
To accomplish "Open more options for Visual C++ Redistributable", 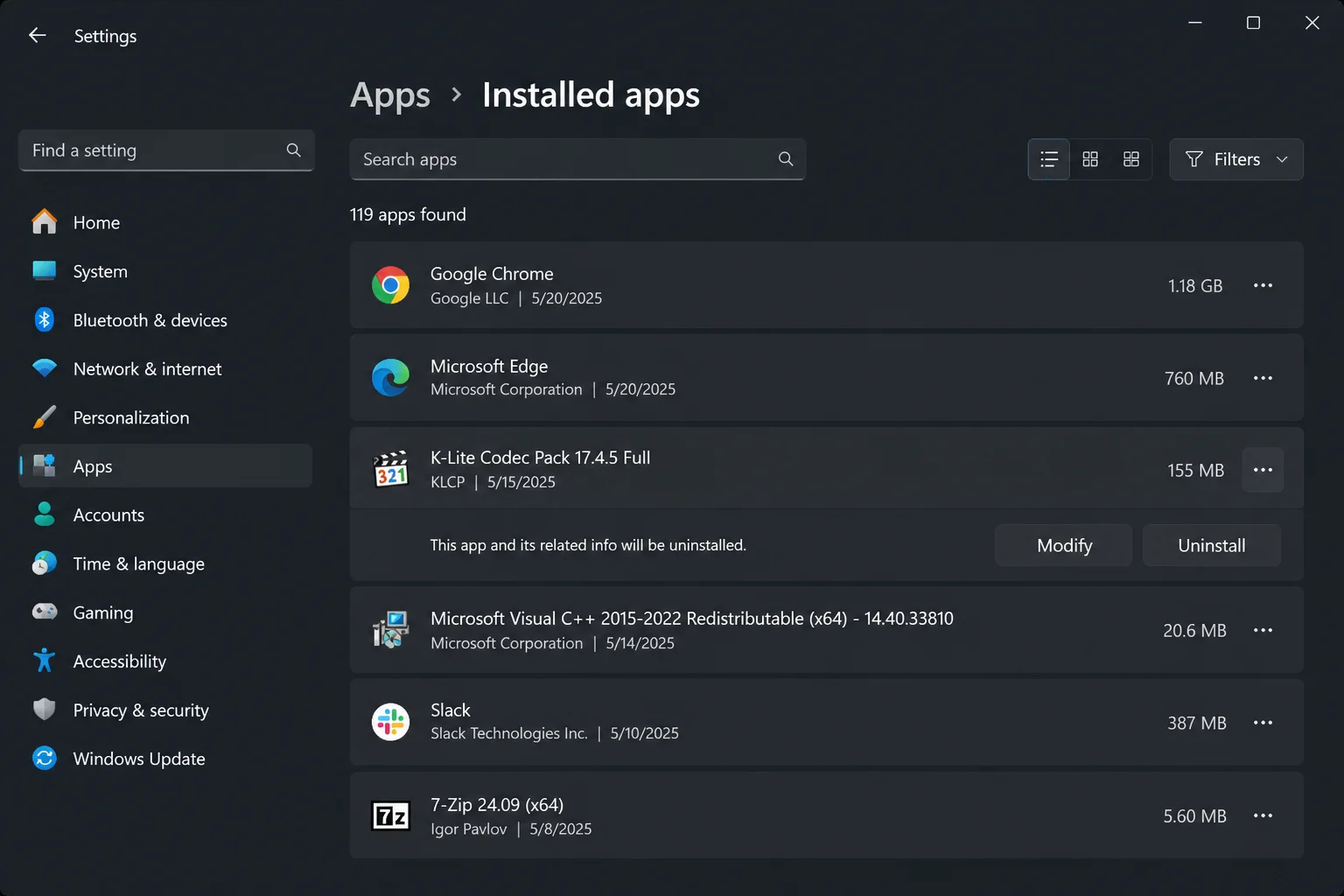I will [x=1263, y=630].
